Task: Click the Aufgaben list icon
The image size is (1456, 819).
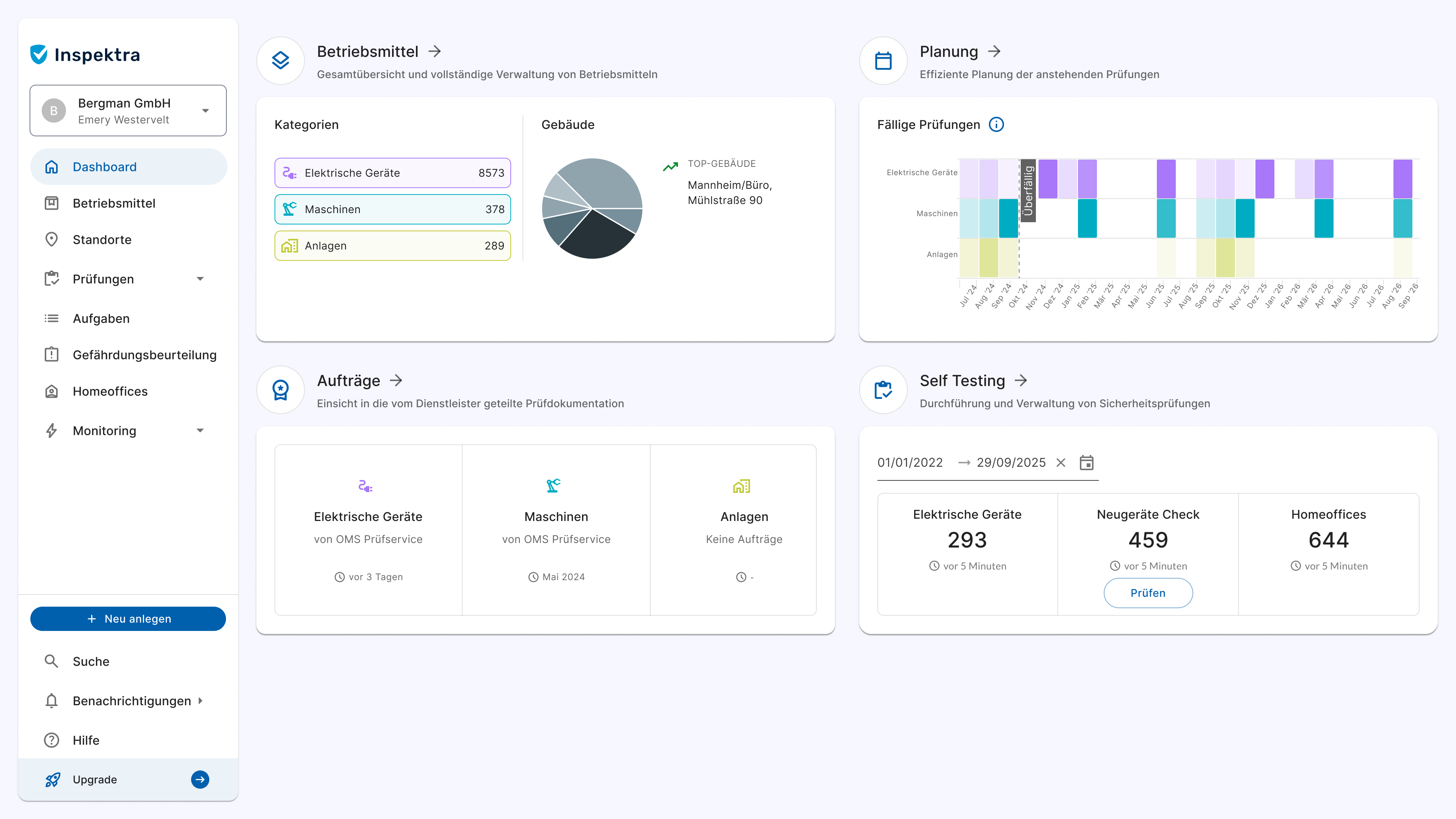Action: [52, 318]
